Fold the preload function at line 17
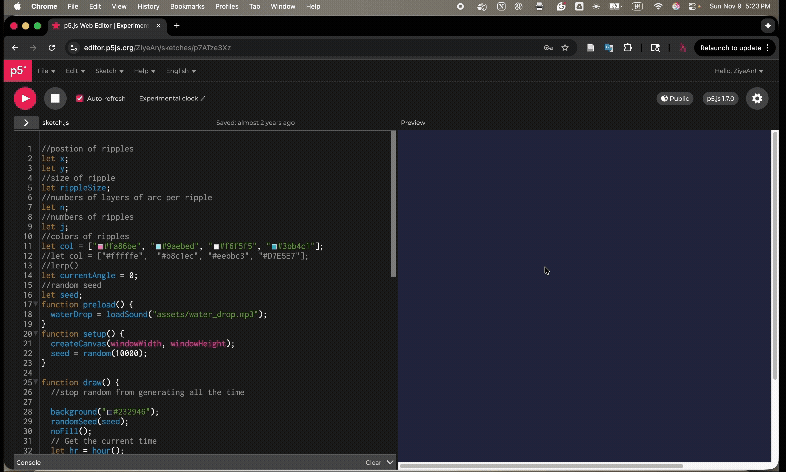The height and width of the screenshot is (472, 786). click(37, 304)
